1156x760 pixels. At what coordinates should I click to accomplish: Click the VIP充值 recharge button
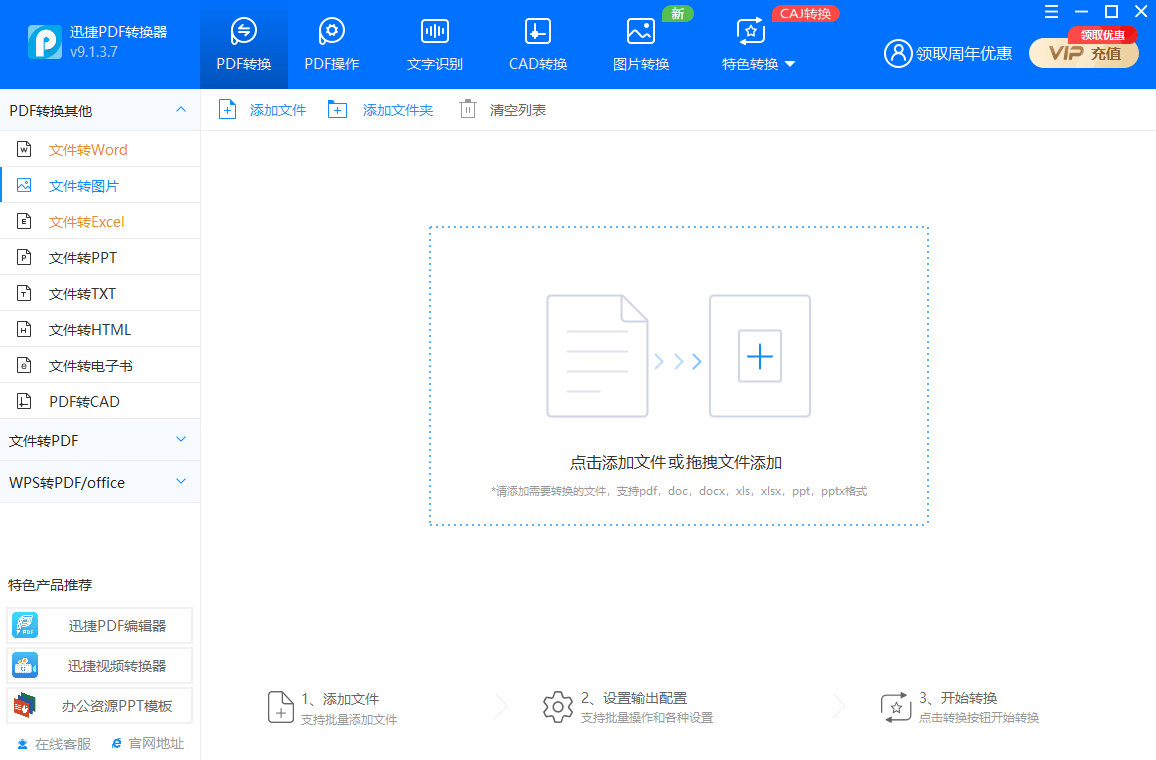(x=1084, y=54)
